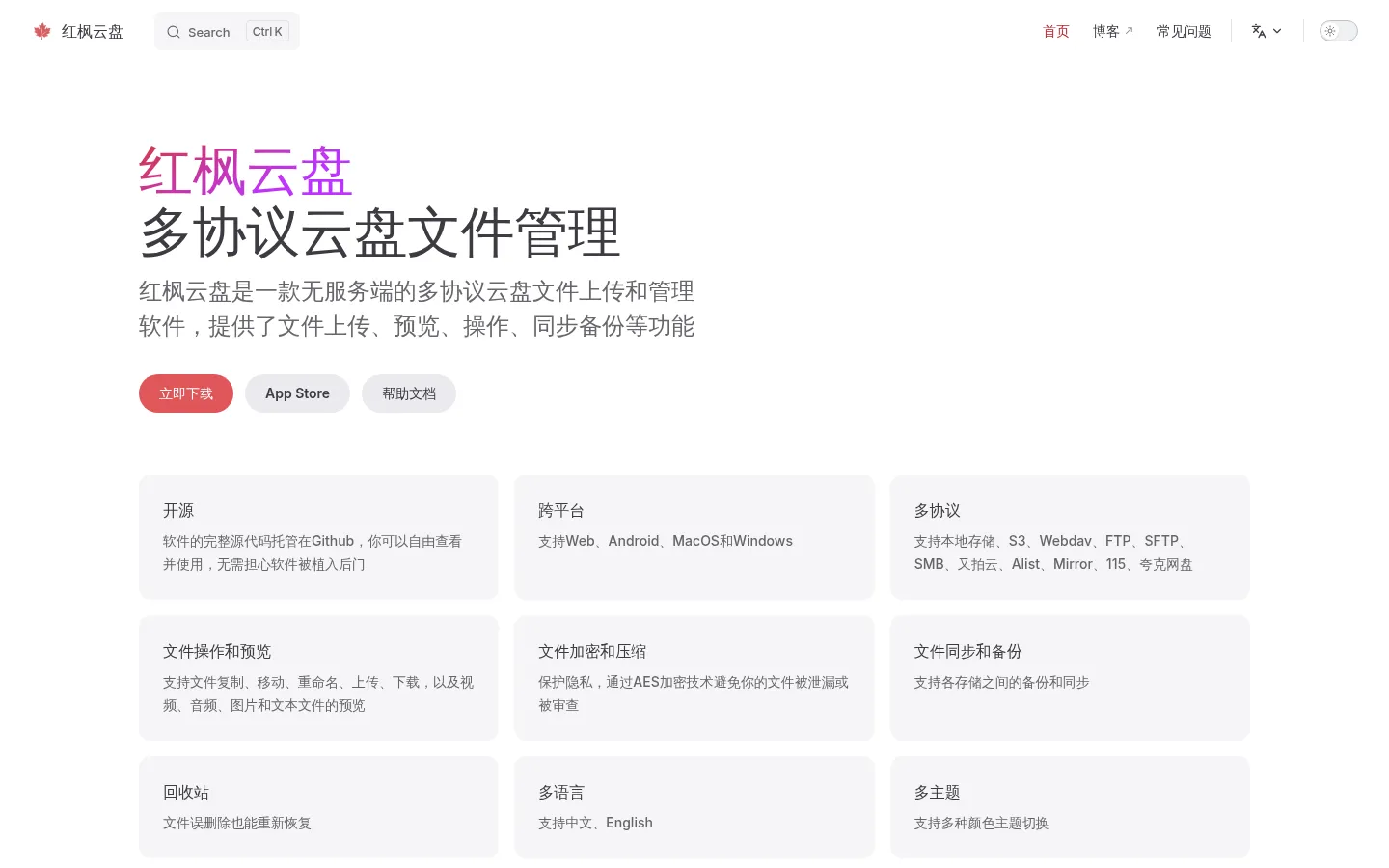The image size is (1389, 868).
Task: Open the Search input box
Action: point(227,31)
